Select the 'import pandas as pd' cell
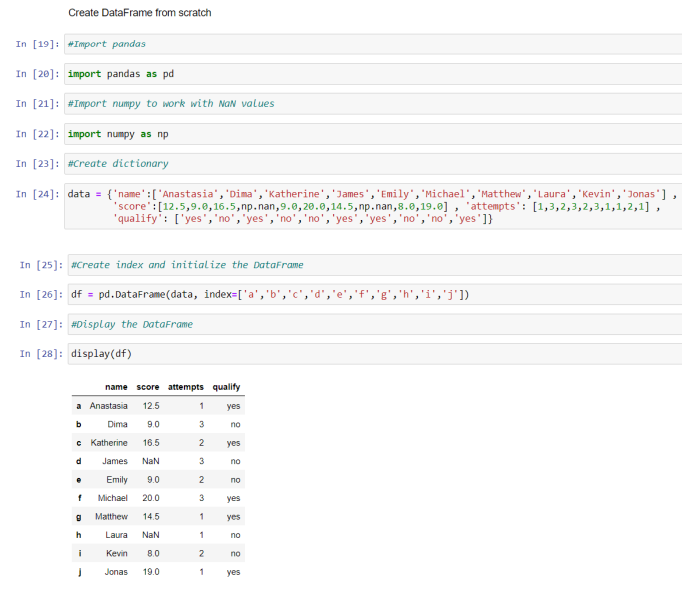The image size is (682, 590). 373,74
